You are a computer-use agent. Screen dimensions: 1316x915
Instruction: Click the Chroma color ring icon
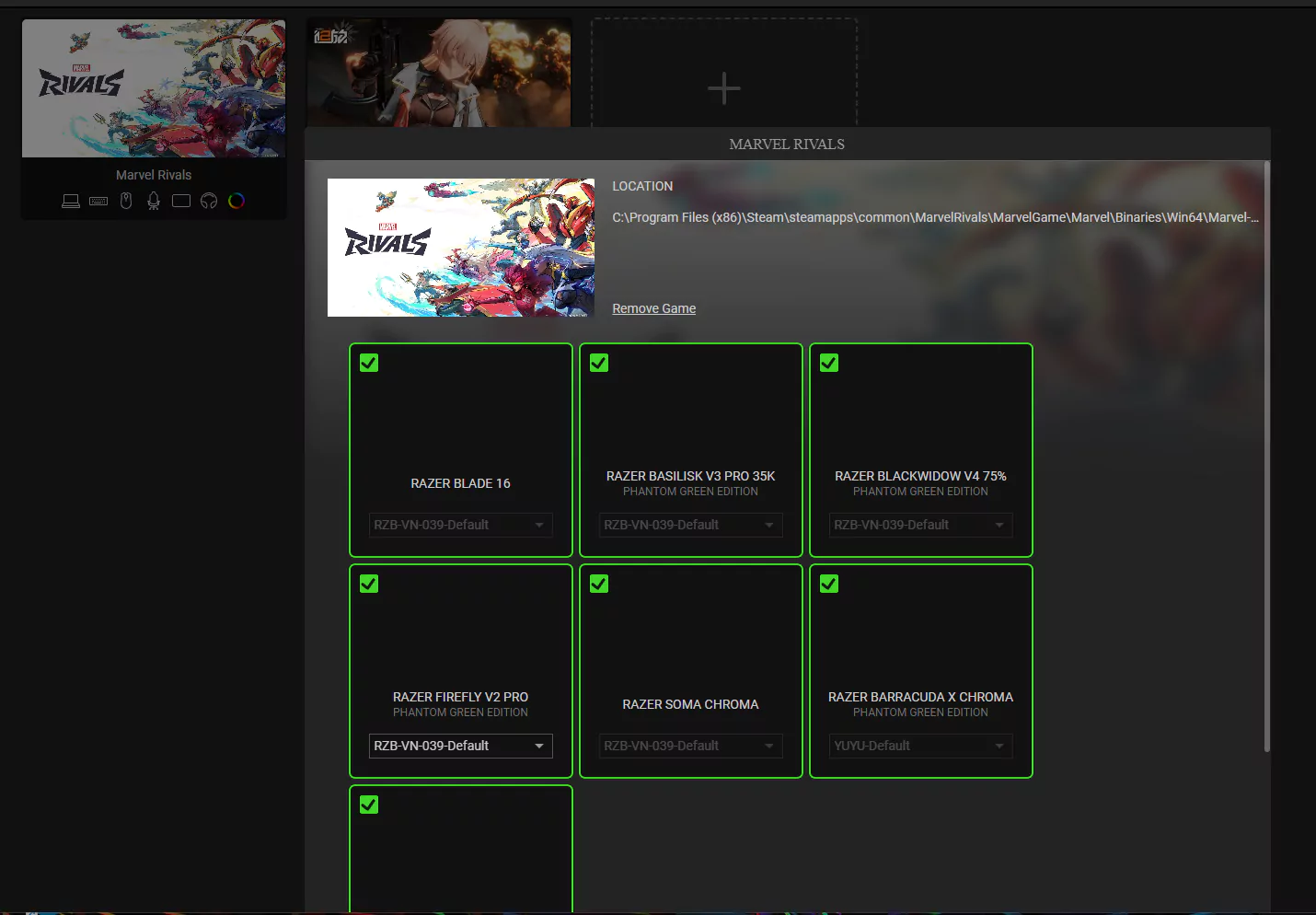point(237,201)
